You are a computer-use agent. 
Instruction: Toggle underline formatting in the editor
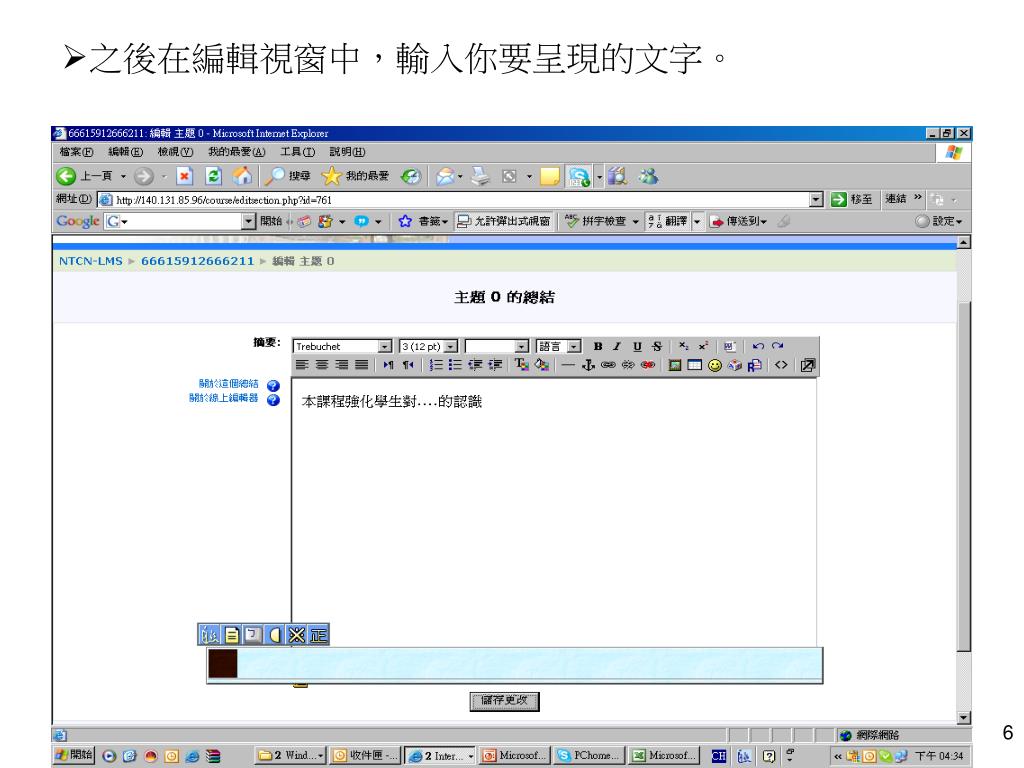point(637,346)
